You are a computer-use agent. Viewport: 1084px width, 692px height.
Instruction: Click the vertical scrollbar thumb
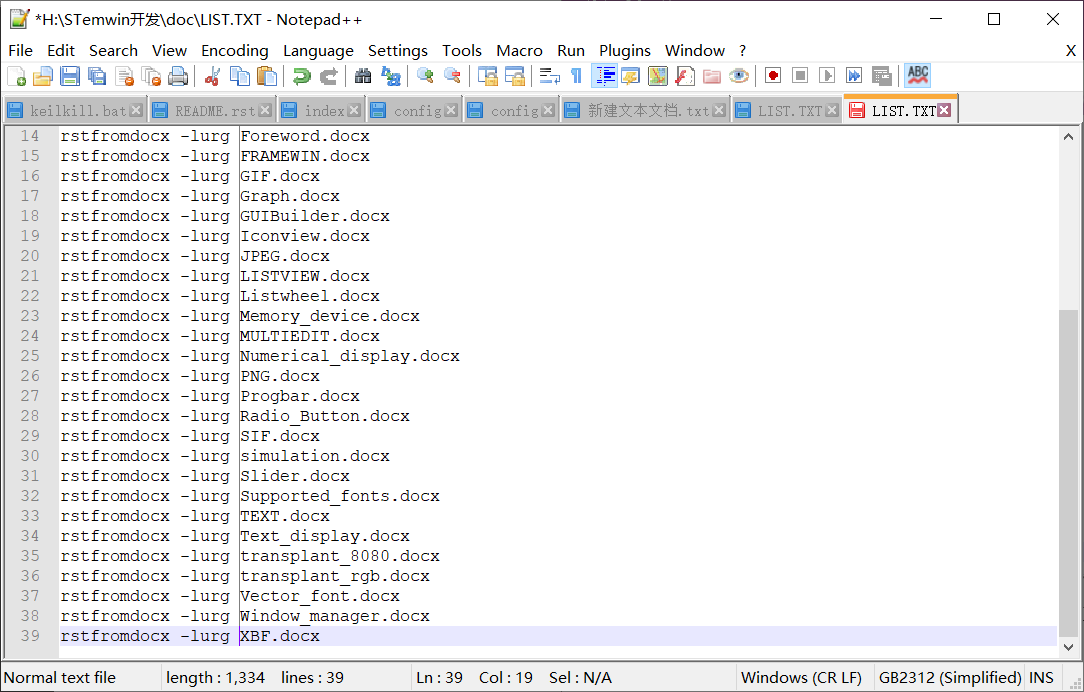click(1069, 470)
